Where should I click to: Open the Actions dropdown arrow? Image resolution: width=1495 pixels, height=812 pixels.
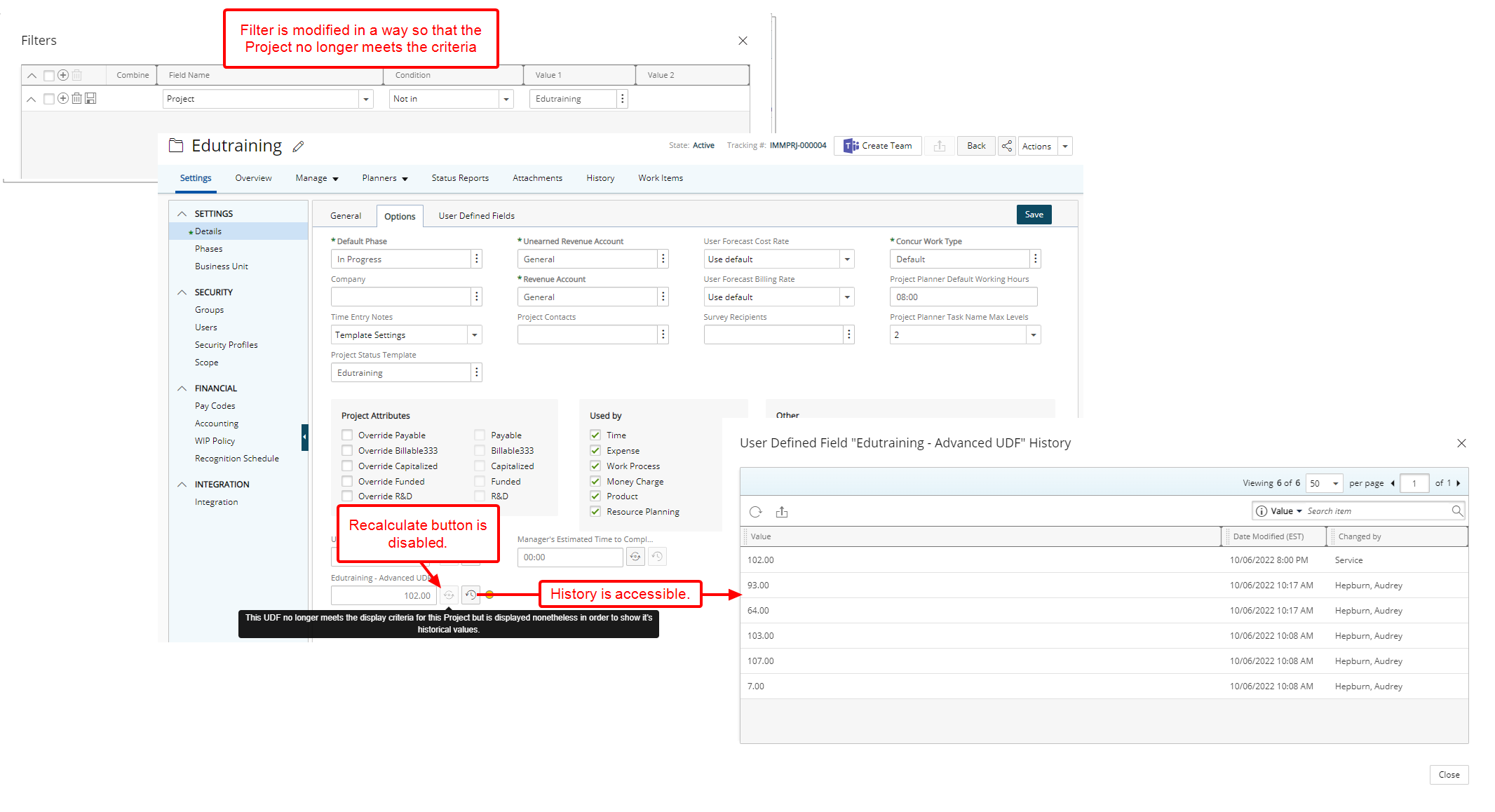pos(1065,146)
